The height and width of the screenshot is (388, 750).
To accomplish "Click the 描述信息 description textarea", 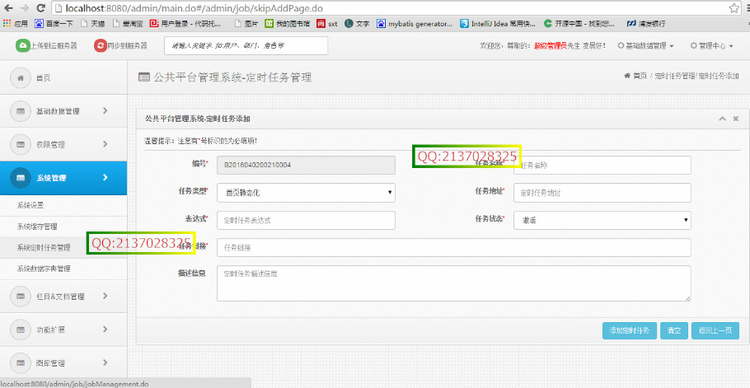I will pyautogui.click(x=454, y=284).
